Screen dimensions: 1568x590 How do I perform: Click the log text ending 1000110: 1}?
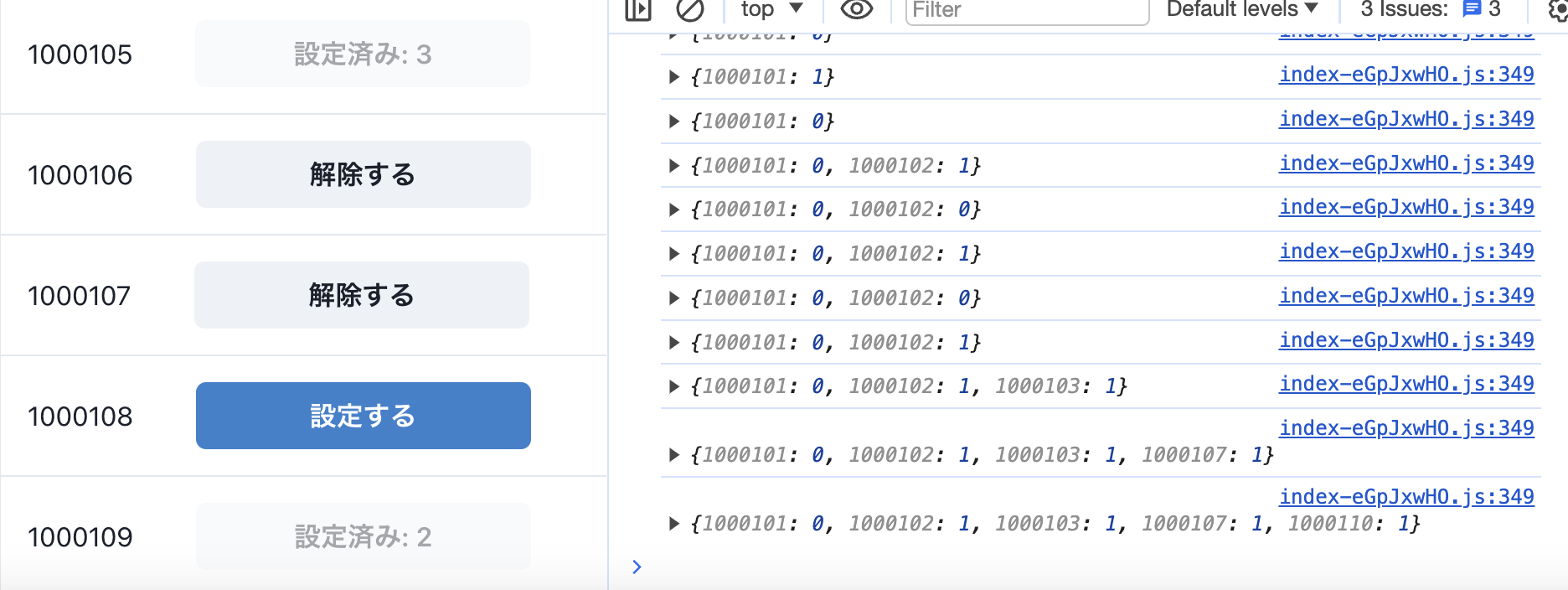click(x=1055, y=524)
